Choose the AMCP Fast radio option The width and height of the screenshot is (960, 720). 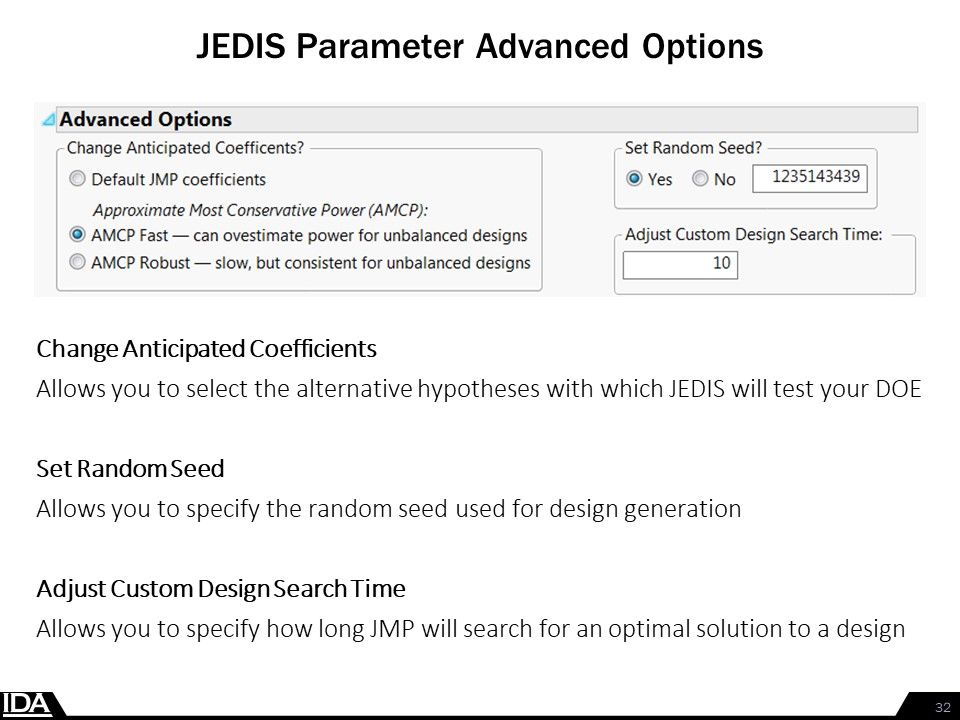tap(77, 236)
